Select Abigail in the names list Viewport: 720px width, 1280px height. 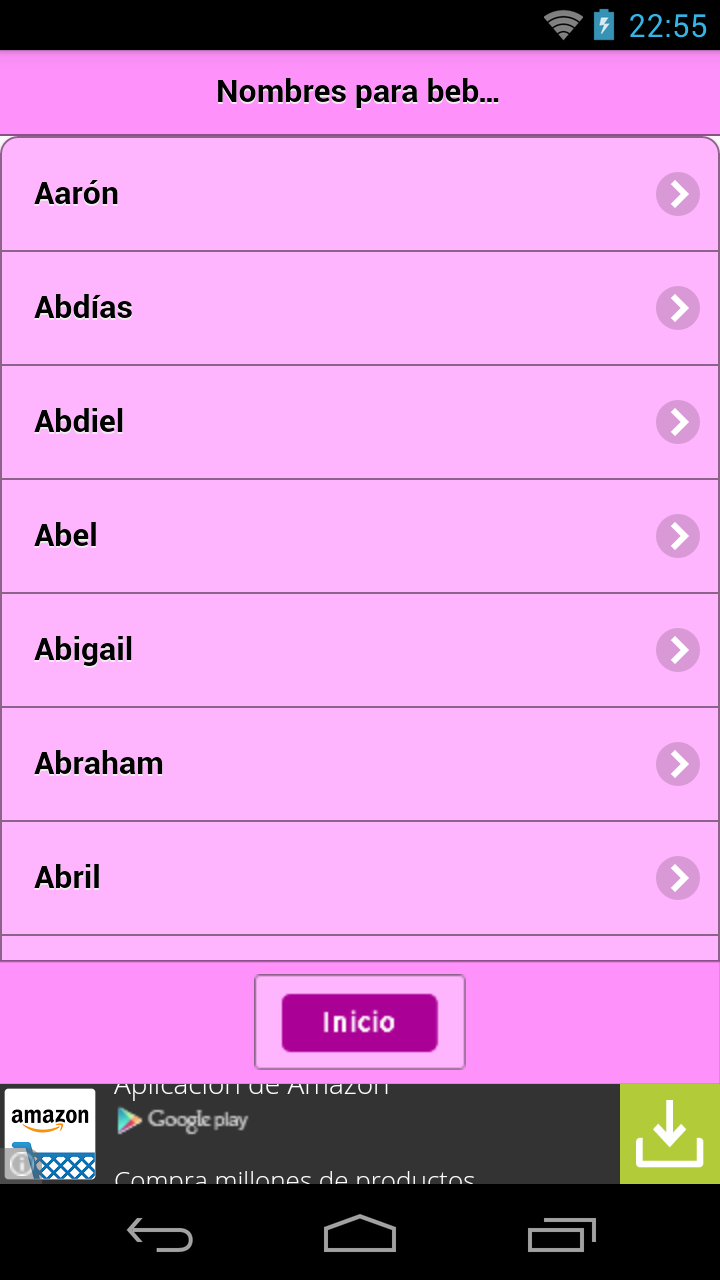coord(84,650)
